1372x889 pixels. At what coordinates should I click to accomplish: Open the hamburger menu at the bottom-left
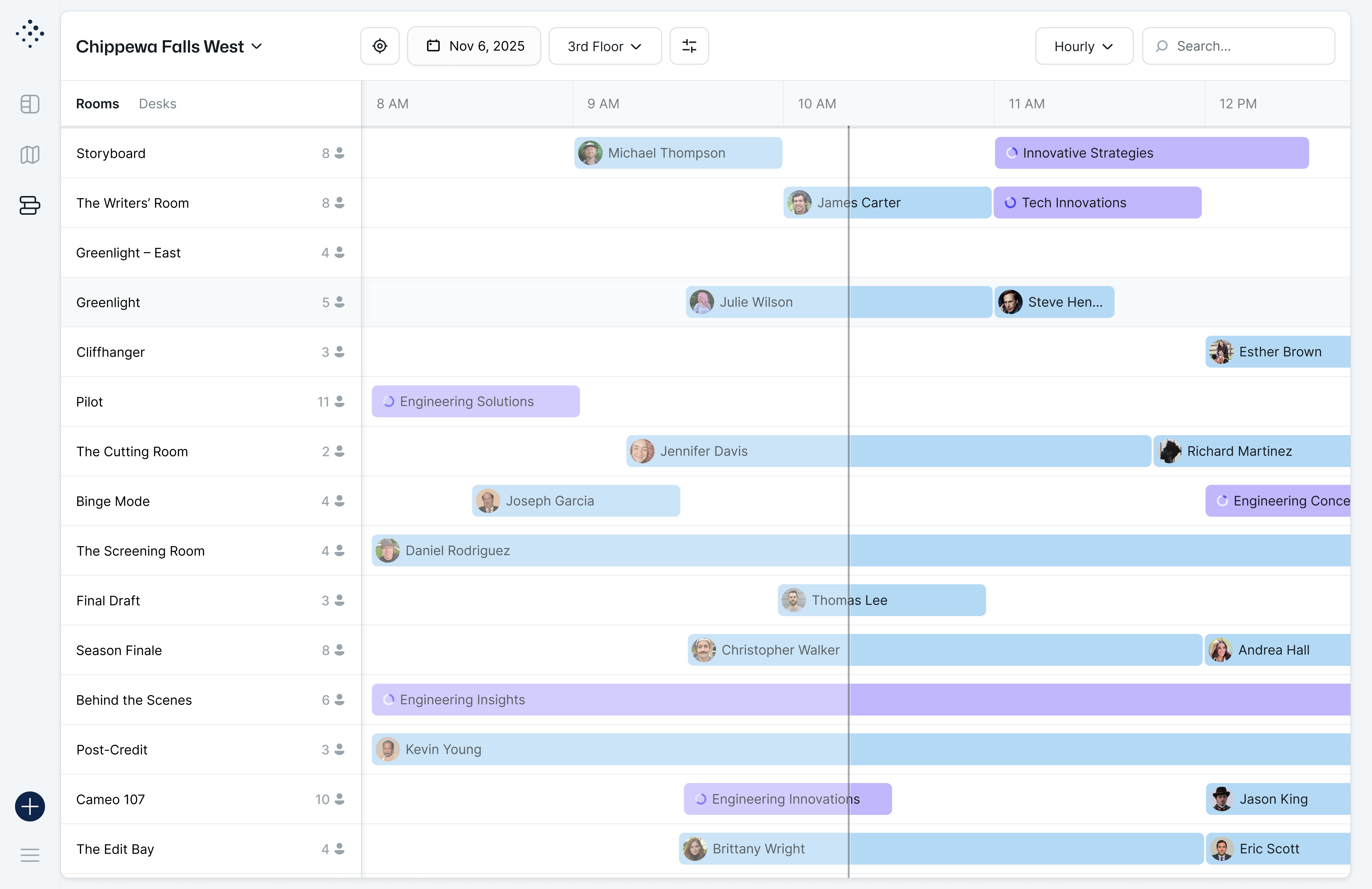tap(29, 856)
